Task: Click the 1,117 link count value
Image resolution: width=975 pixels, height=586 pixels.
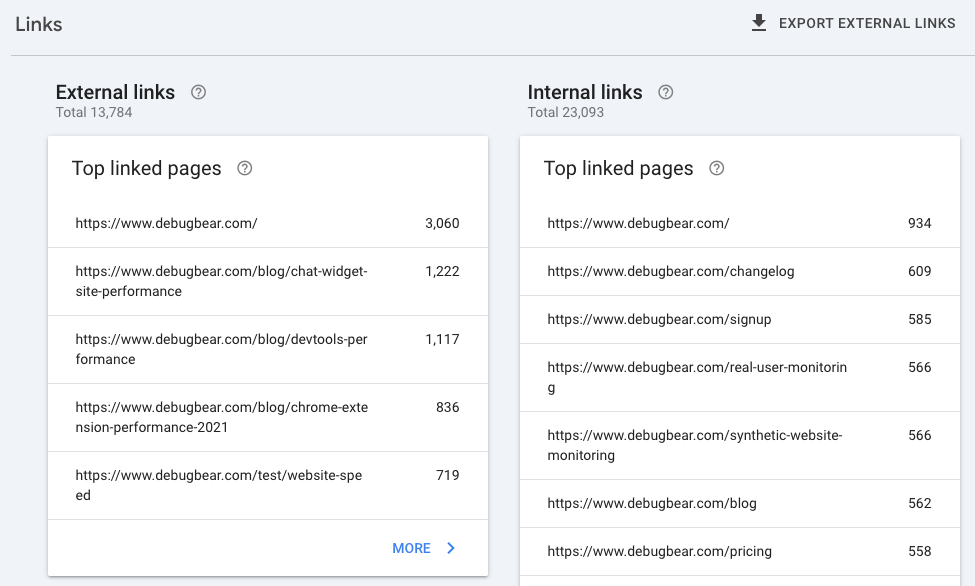Action: [x=442, y=339]
